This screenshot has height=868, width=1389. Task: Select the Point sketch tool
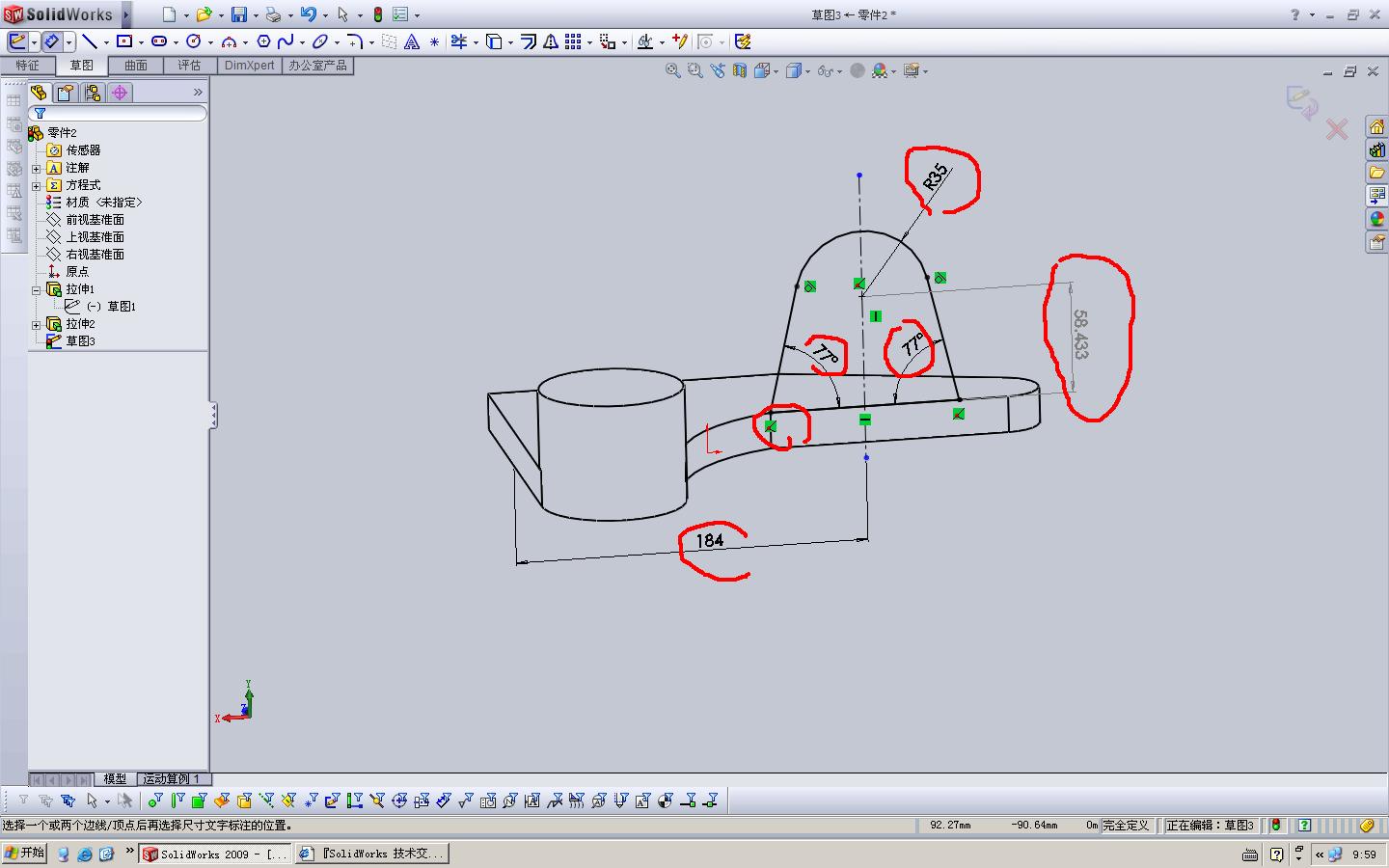434,41
